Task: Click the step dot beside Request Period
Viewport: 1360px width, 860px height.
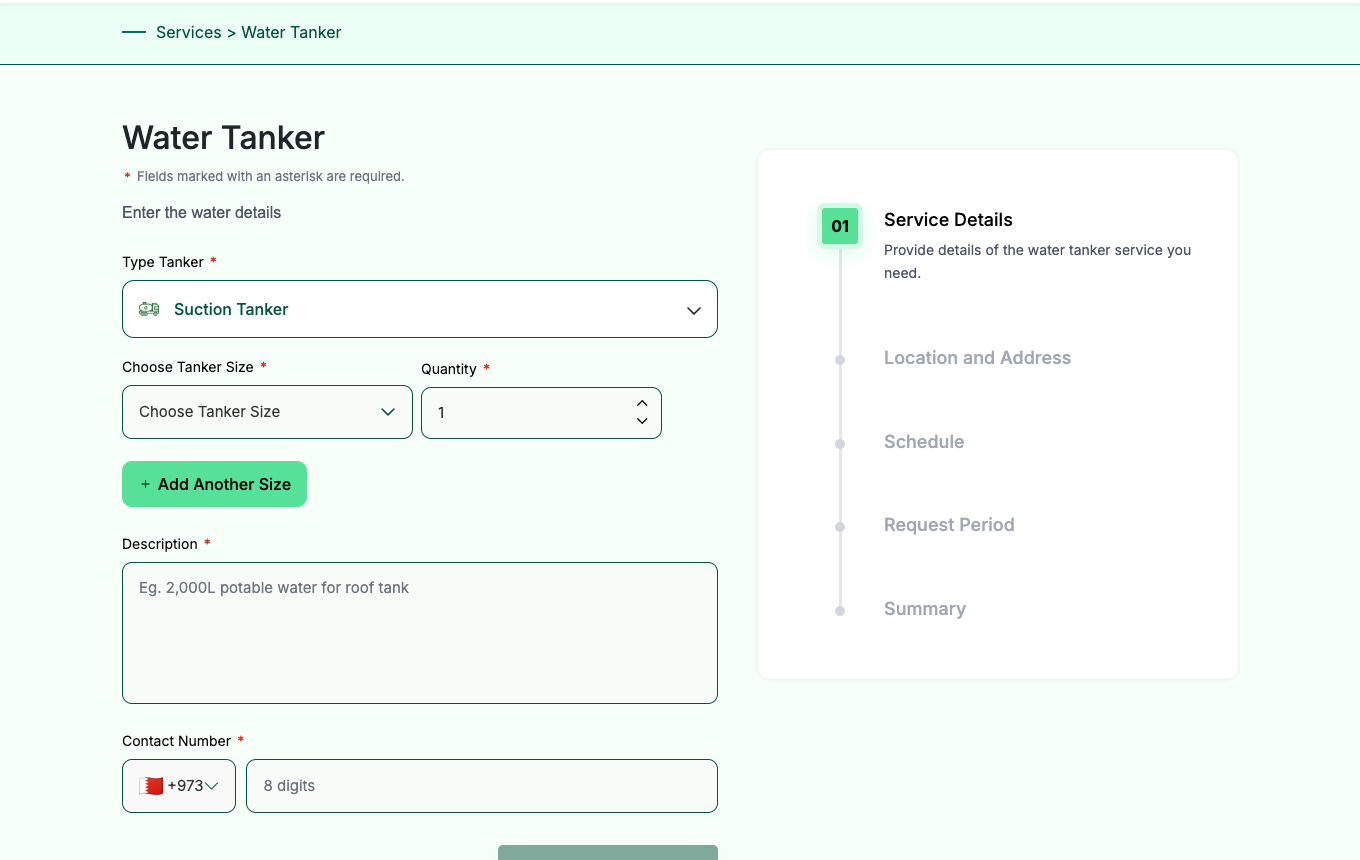Action: coord(840,526)
